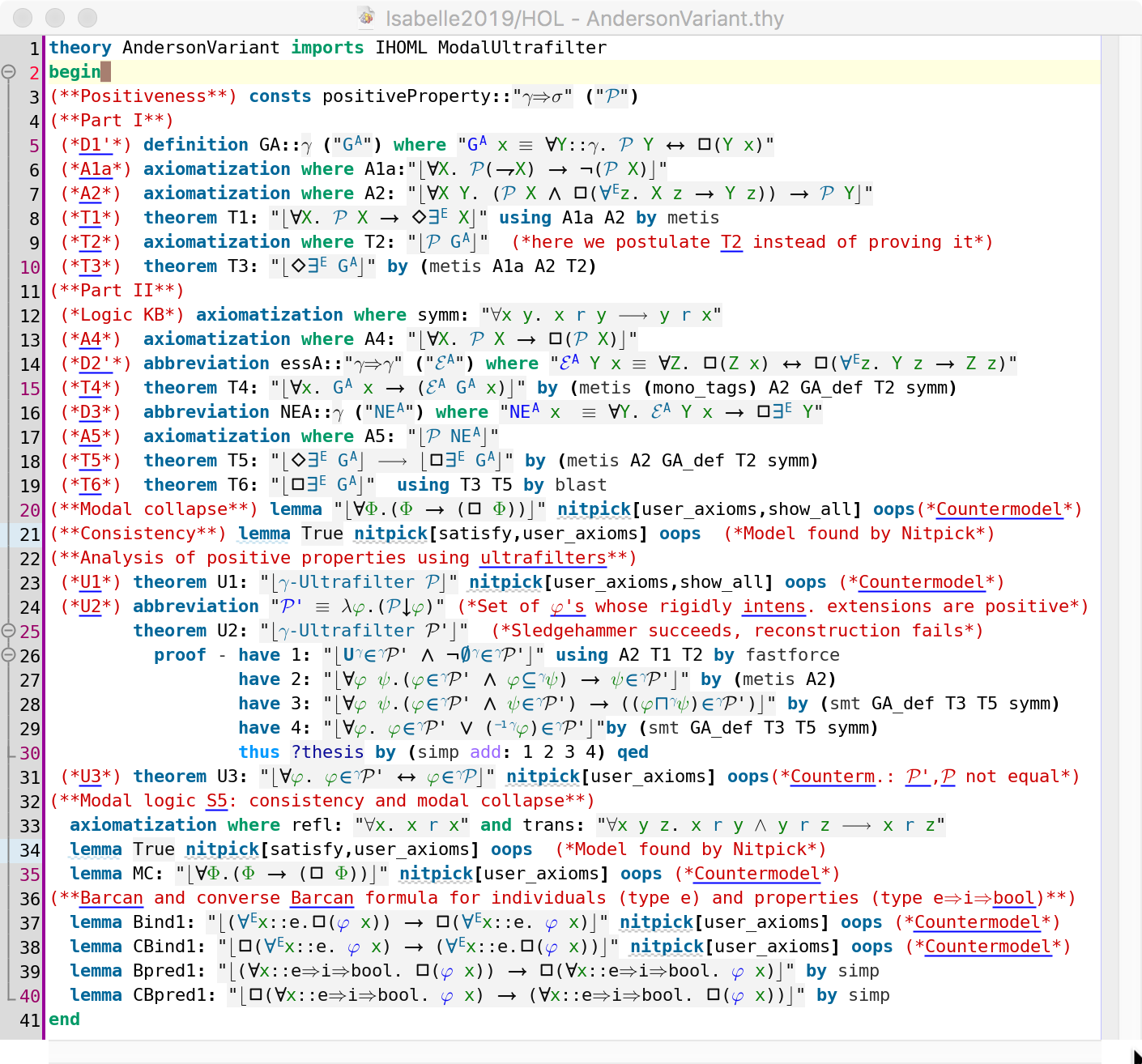Click 'metis' at the end of line 8
Image resolution: width=1142 pixels, height=1064 pixels.
coord(693,218)
